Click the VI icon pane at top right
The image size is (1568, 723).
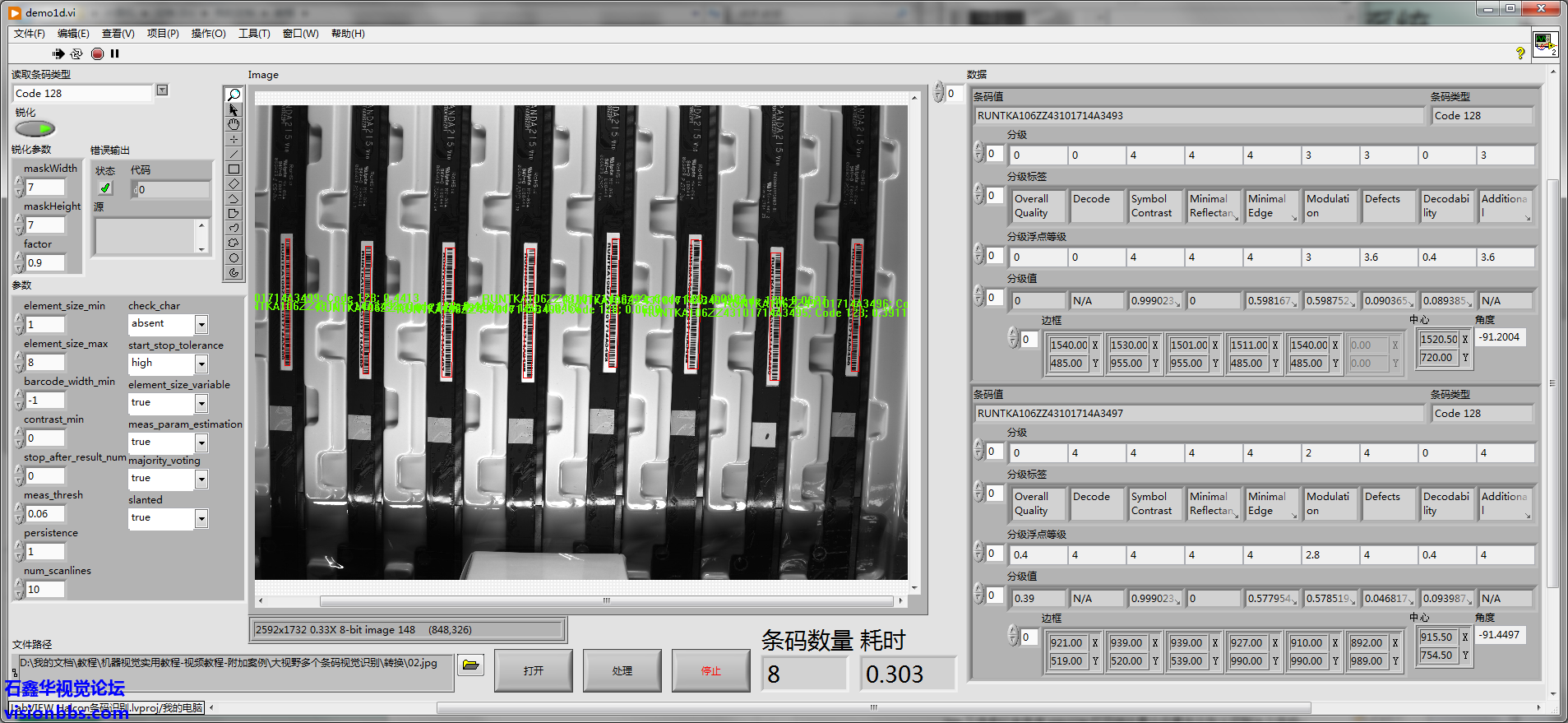pos(1545,44)
